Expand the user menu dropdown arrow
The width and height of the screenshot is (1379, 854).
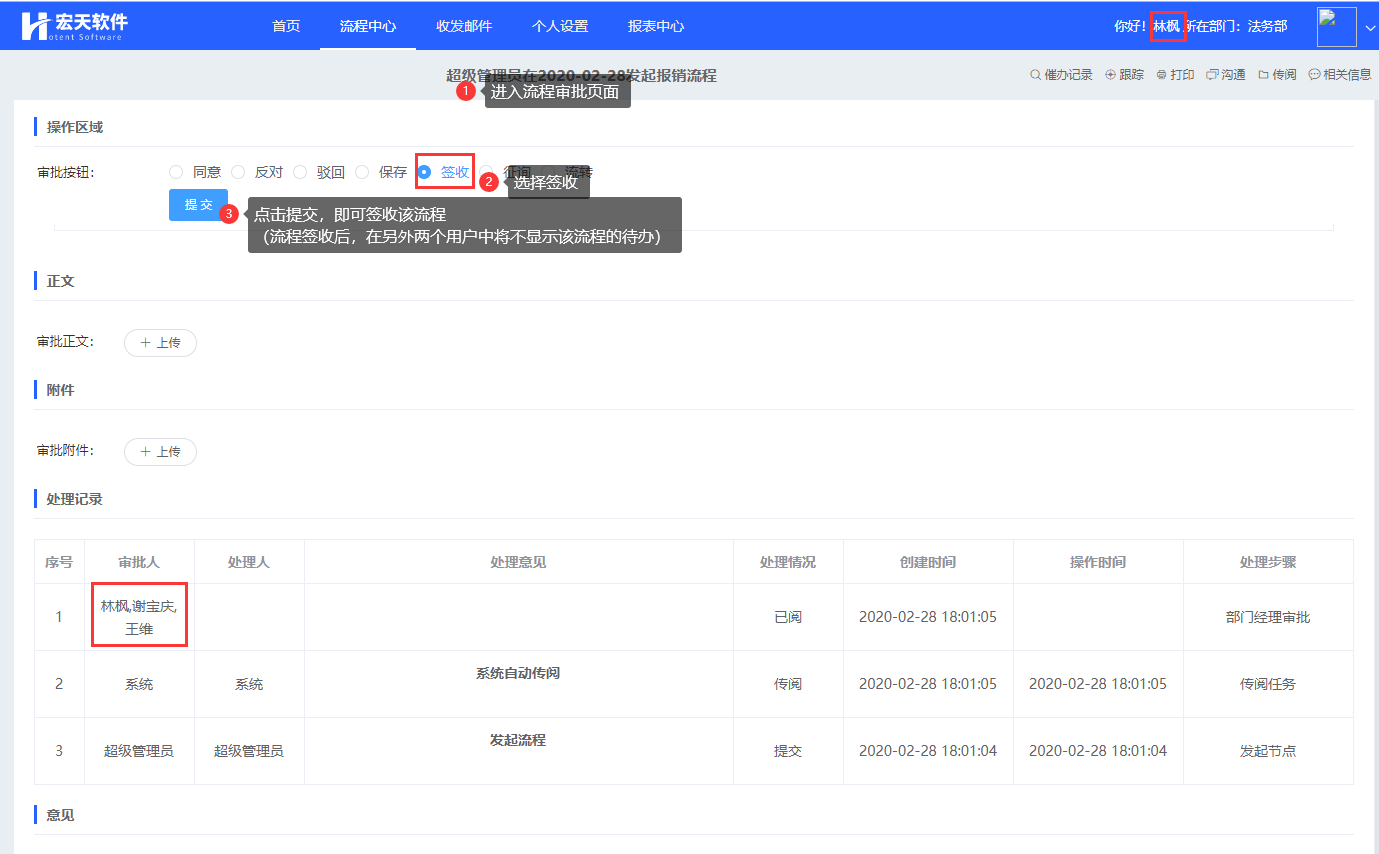1369,28
